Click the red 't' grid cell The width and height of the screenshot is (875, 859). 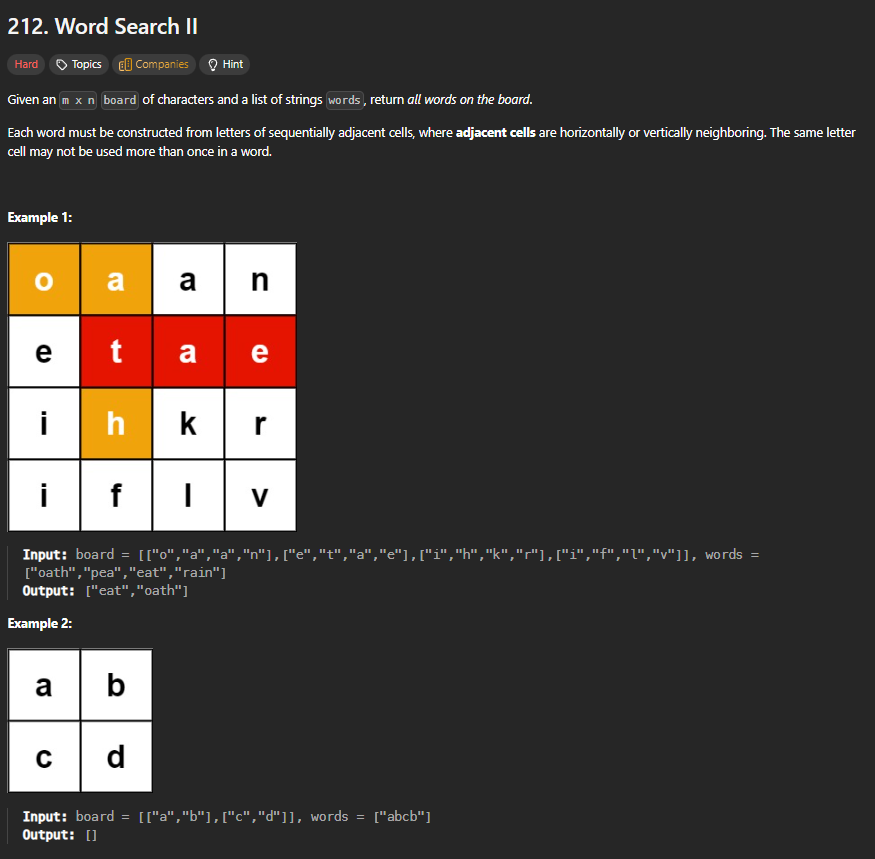(116, 351)
